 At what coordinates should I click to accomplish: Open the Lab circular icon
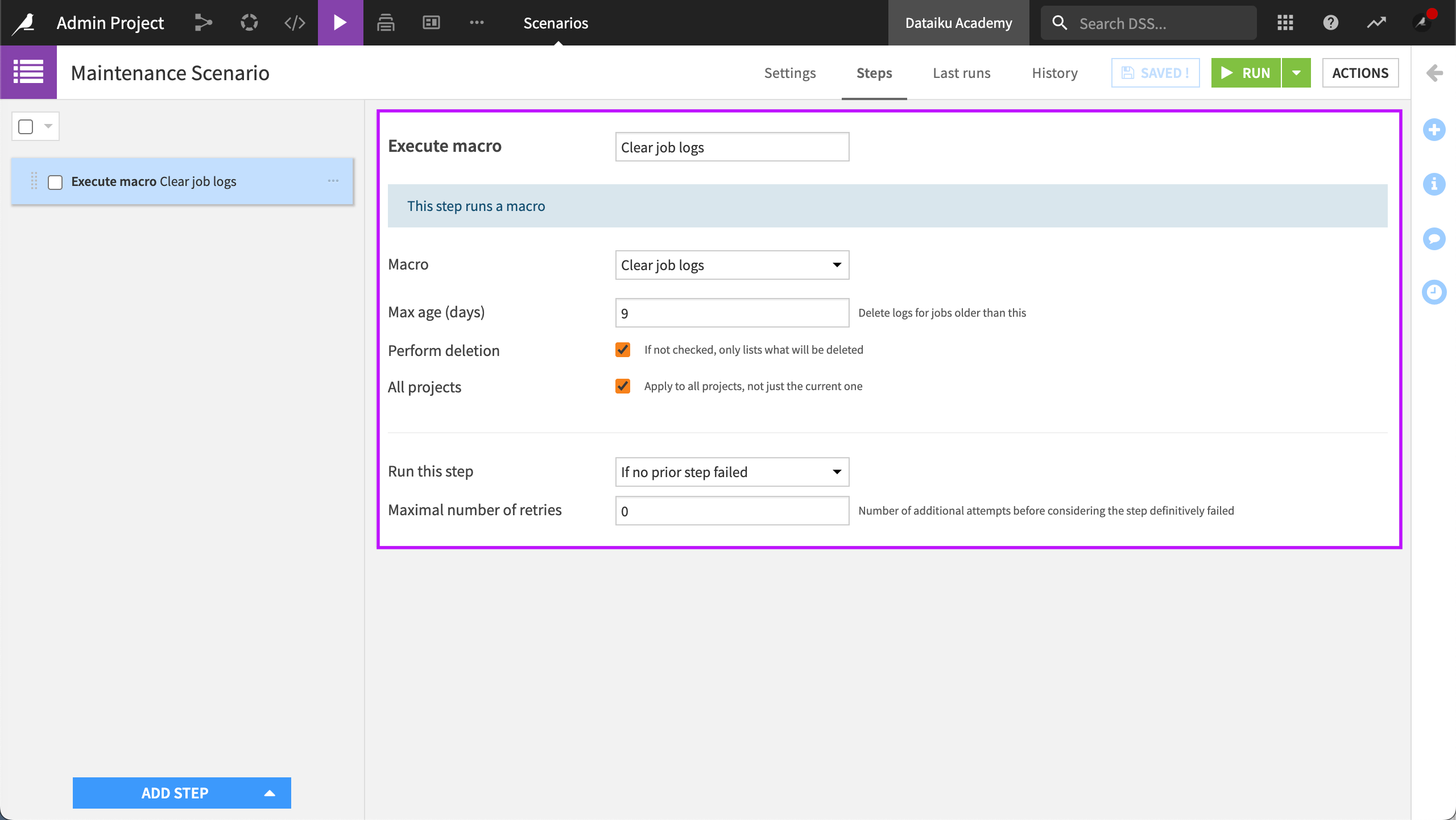coord(249,23)
